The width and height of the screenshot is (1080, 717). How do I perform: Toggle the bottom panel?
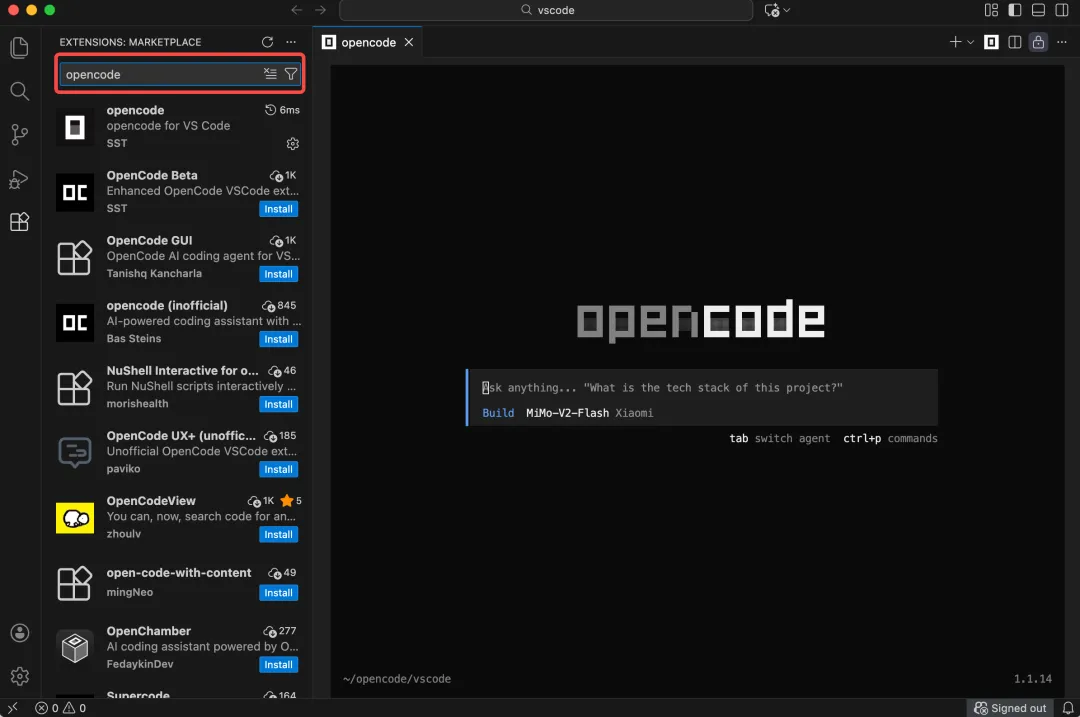pyautogui.click(x=1038, y=10)
